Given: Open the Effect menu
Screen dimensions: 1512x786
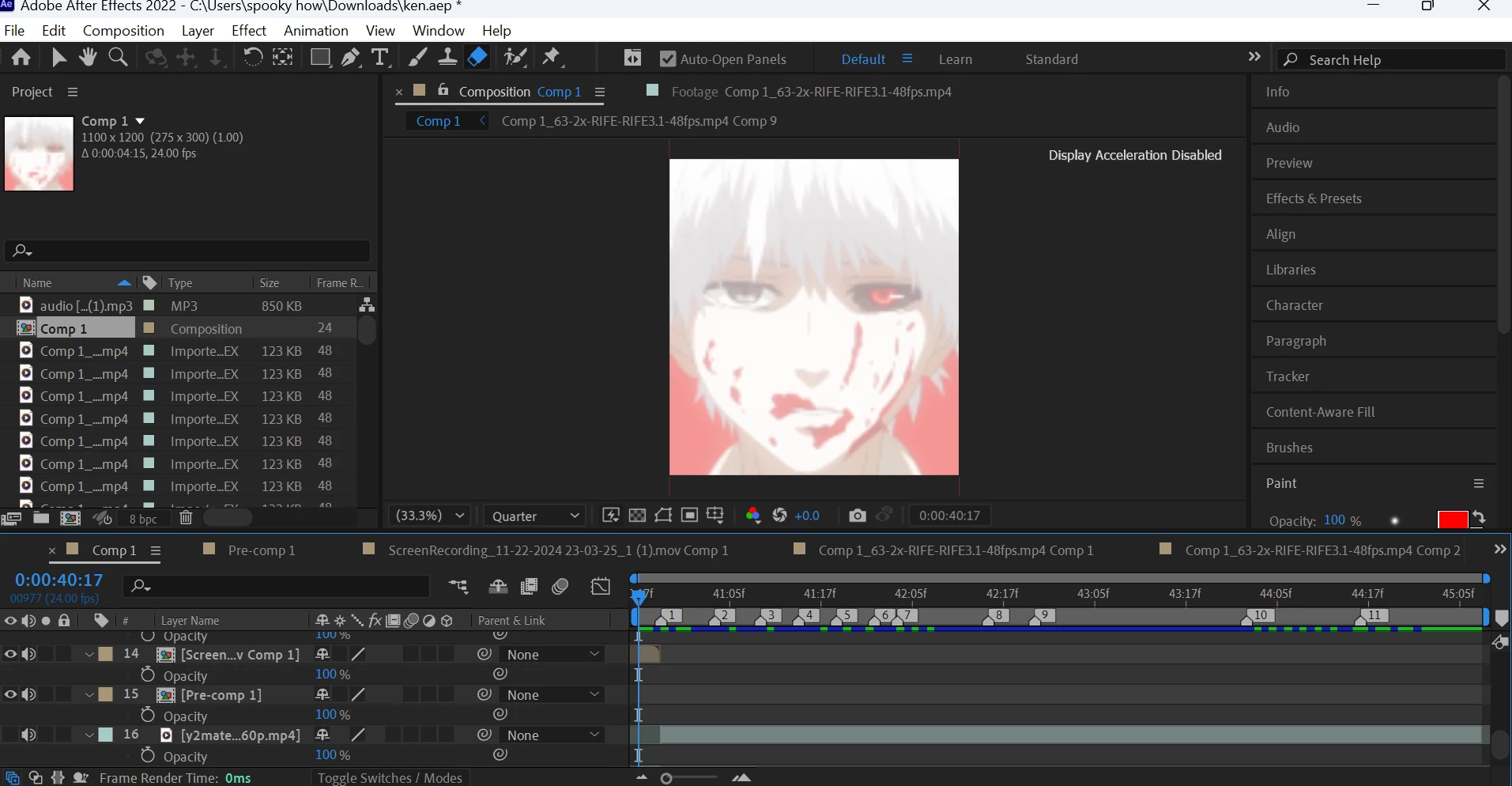Looking at the screenshot, I should click(249, 31).
